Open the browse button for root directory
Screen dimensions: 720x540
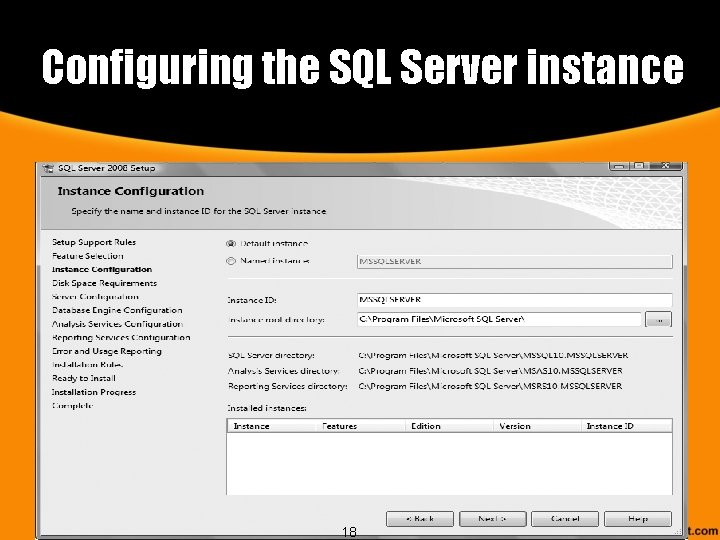[658, 319]
